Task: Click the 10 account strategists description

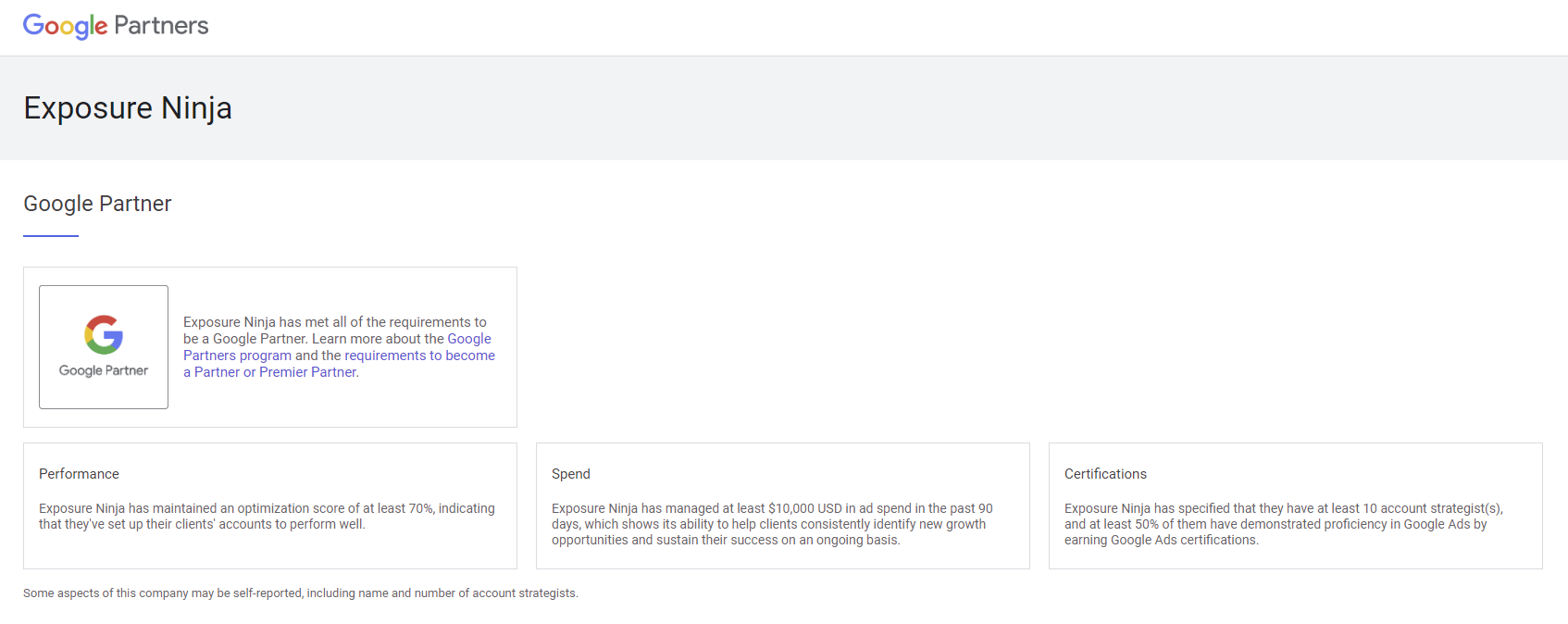Action: click(x=1284, y=524)
